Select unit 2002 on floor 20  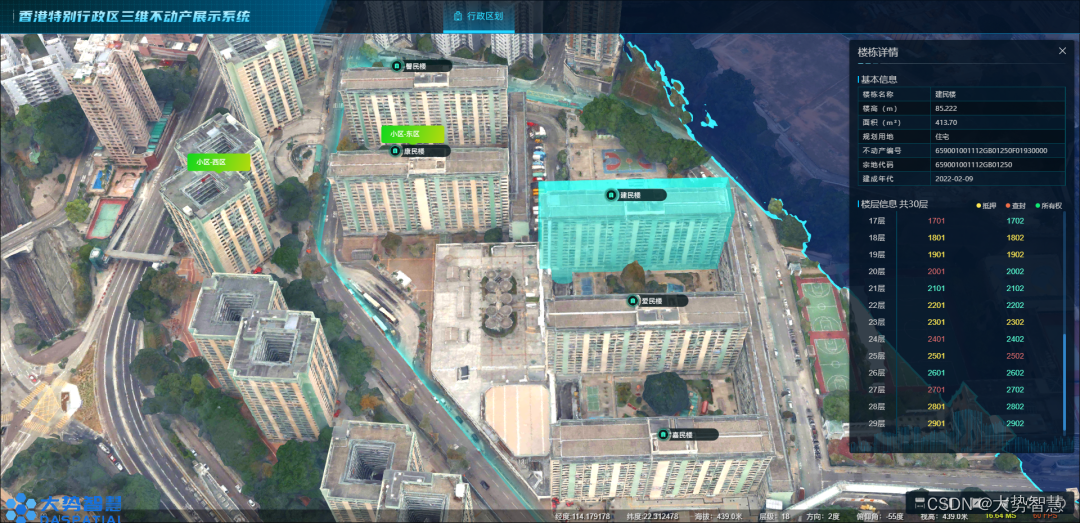(1015, 271)
